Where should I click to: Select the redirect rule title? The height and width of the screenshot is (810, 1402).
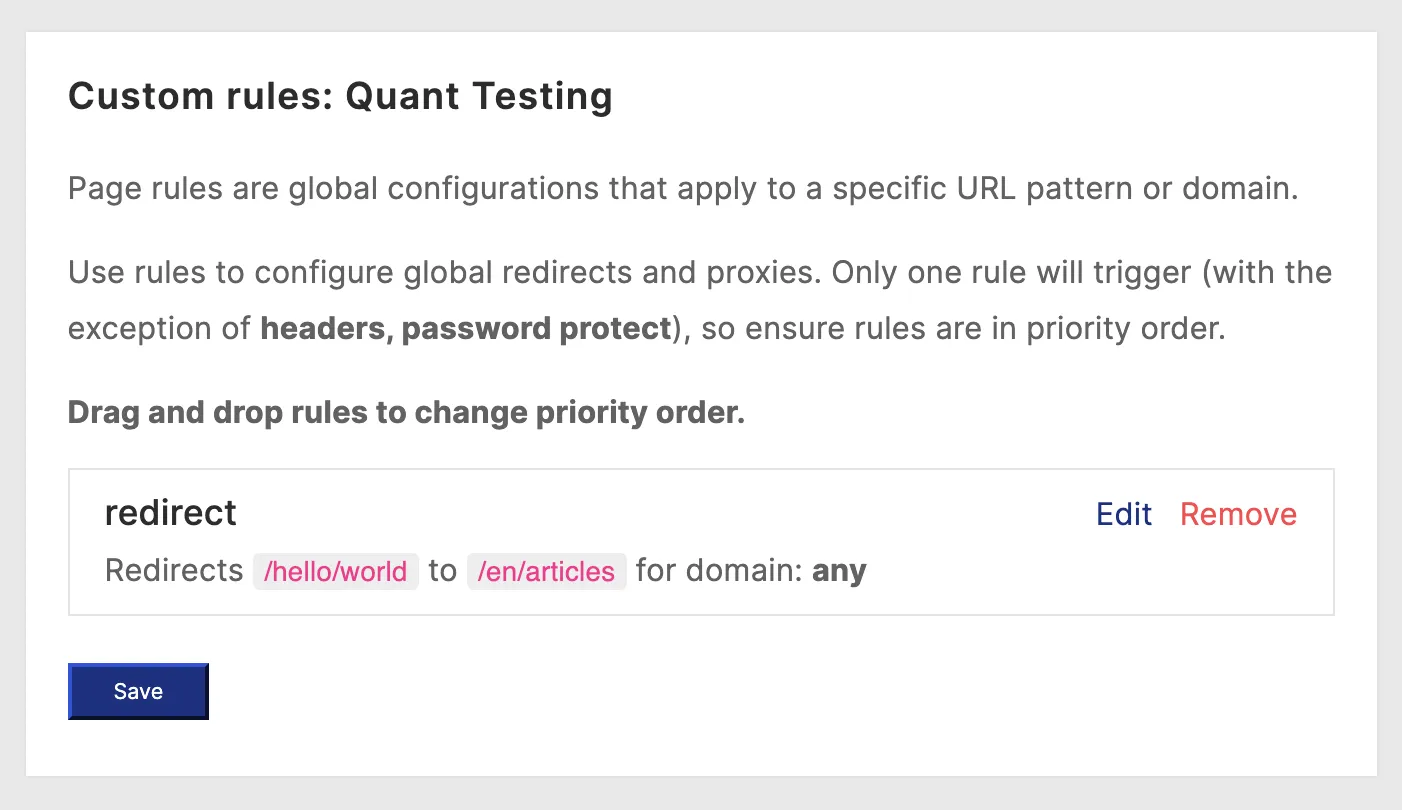(x=170, y=513)
